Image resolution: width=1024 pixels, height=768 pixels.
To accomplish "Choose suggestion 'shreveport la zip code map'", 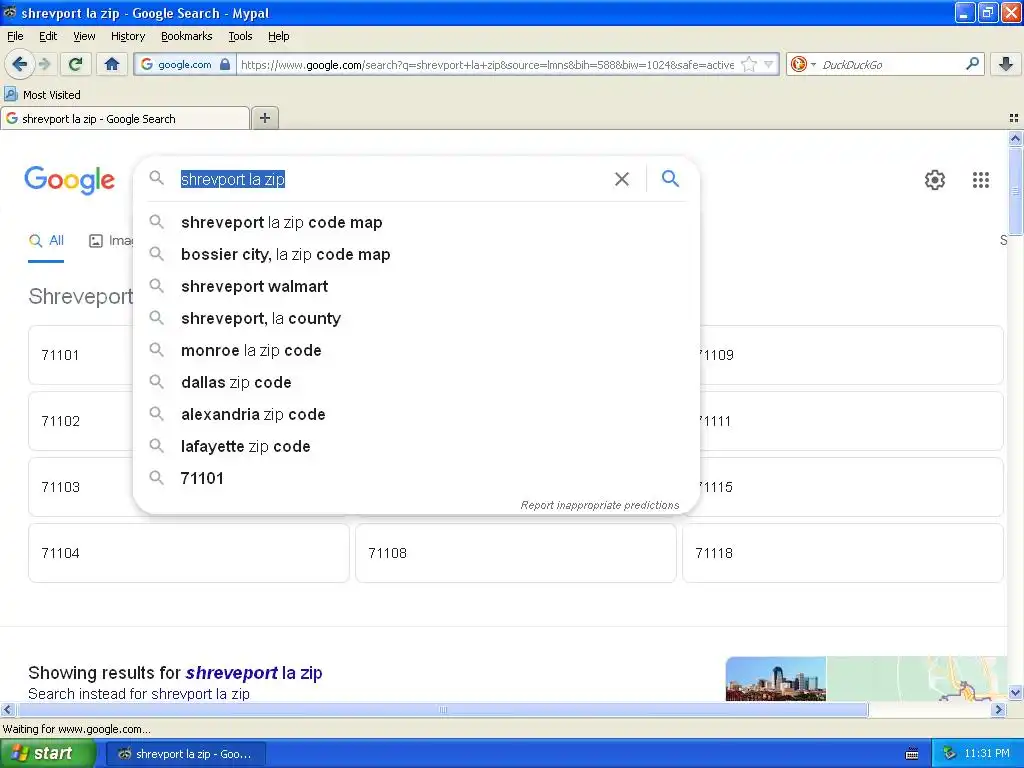I will pyautogui.click(x=417, y=222).
